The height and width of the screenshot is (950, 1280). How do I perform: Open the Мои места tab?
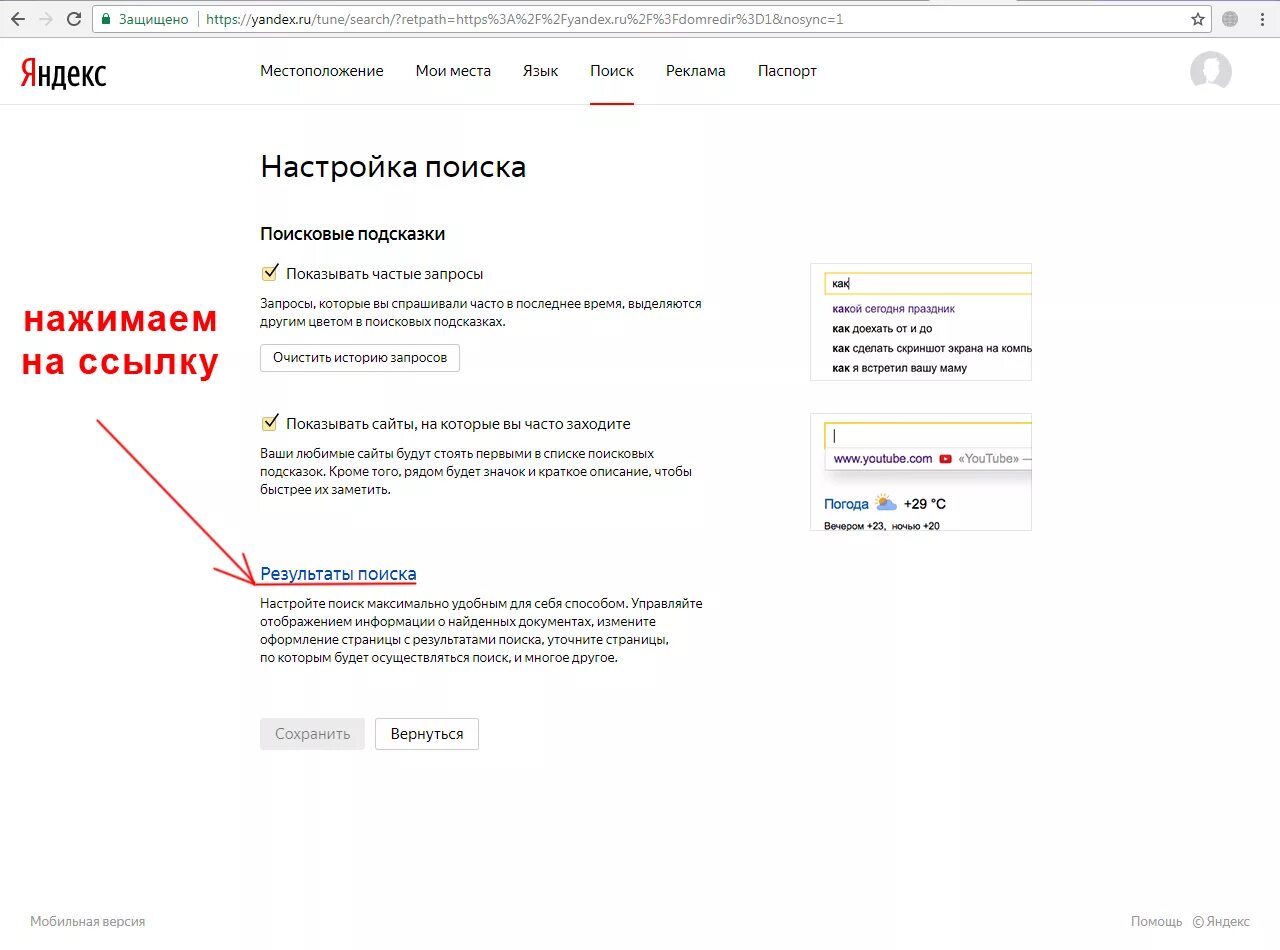click(453, 71)
